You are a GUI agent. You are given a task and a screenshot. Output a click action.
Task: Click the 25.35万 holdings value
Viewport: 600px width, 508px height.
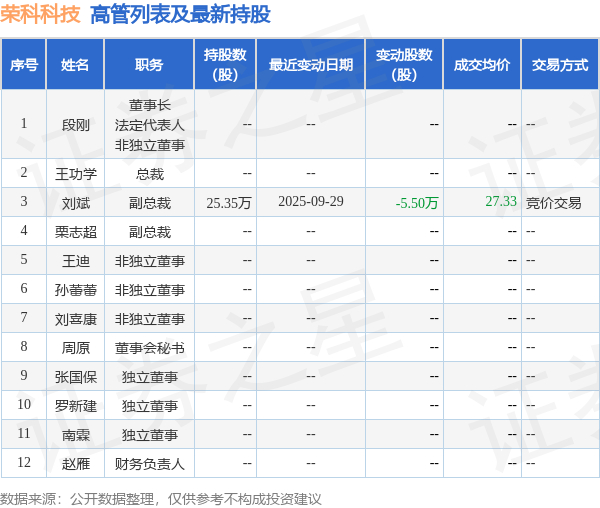click(229, 203)
